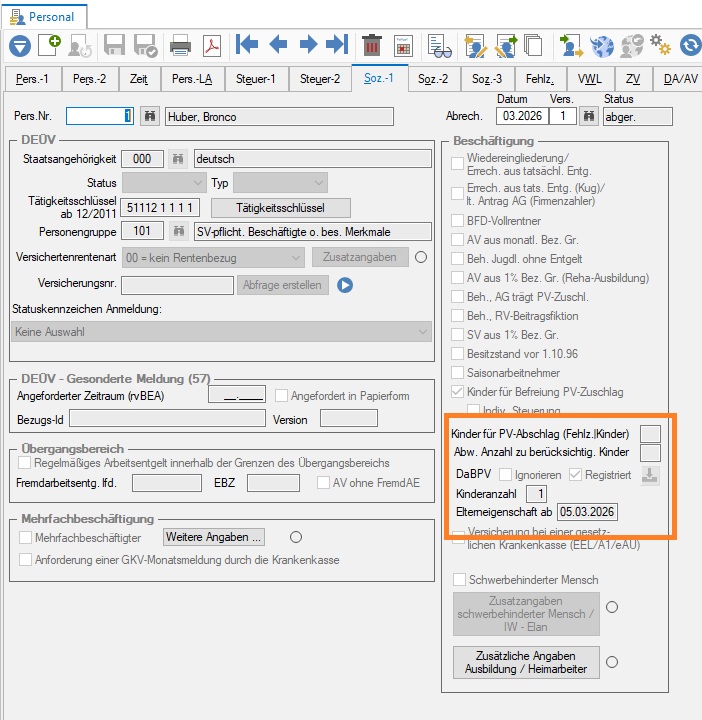This screenshot has height=720, width=702.
Task: Open the Fehlz. tab
Action: [540, 79]
